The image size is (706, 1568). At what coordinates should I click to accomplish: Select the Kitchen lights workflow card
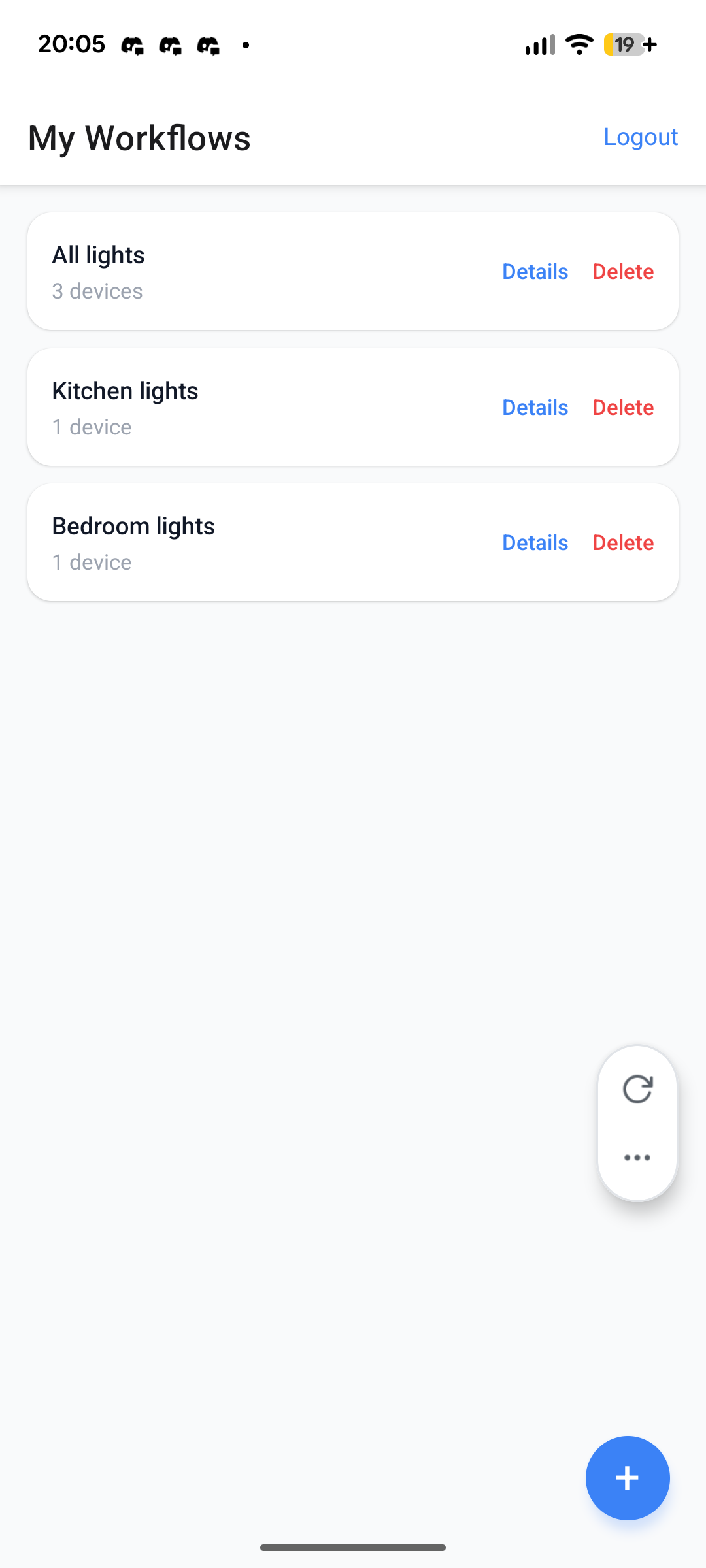tap(261, 408)
